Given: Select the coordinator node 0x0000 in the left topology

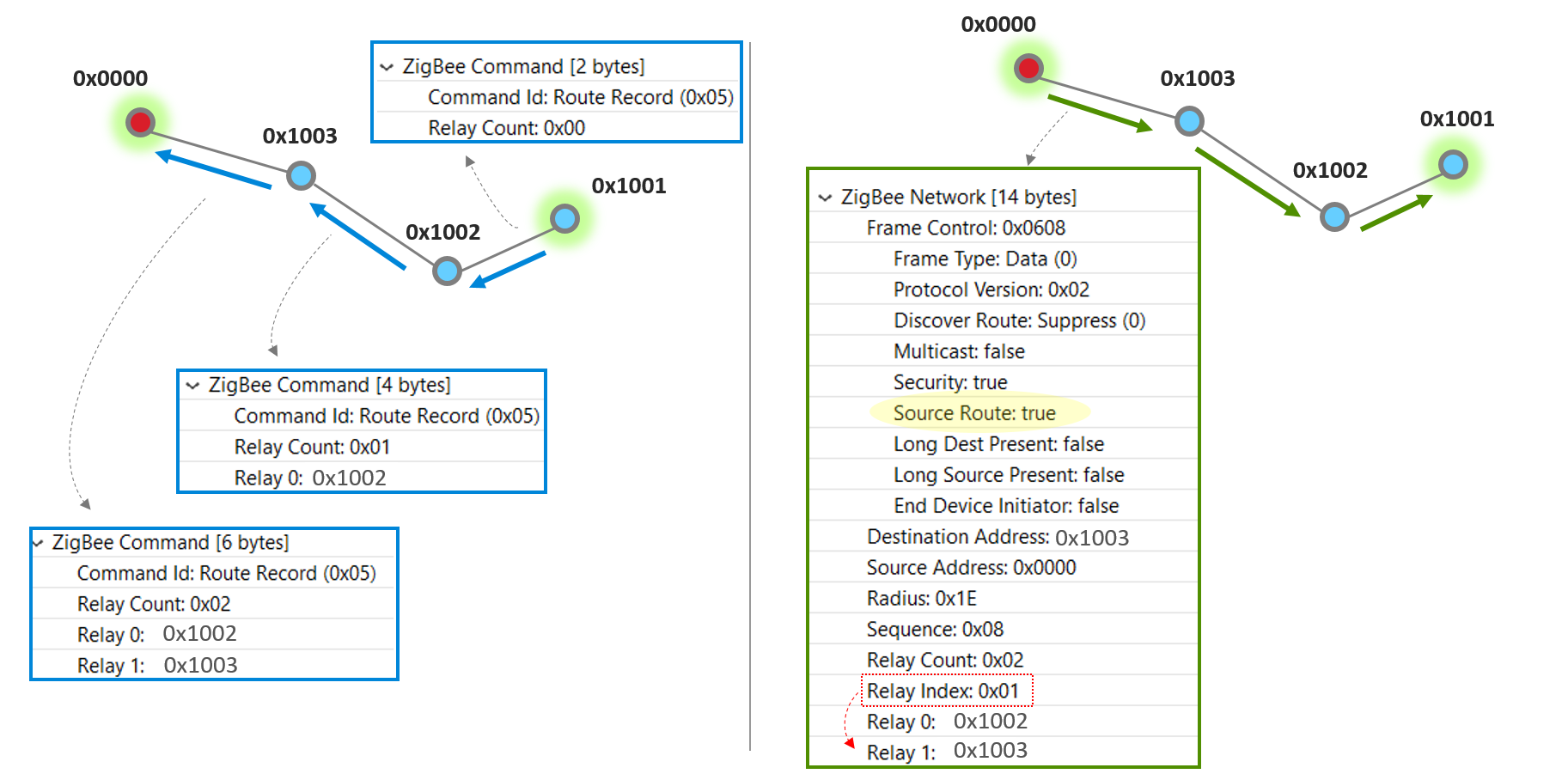Looking at the screenshot, I should (x=140, y=123).
